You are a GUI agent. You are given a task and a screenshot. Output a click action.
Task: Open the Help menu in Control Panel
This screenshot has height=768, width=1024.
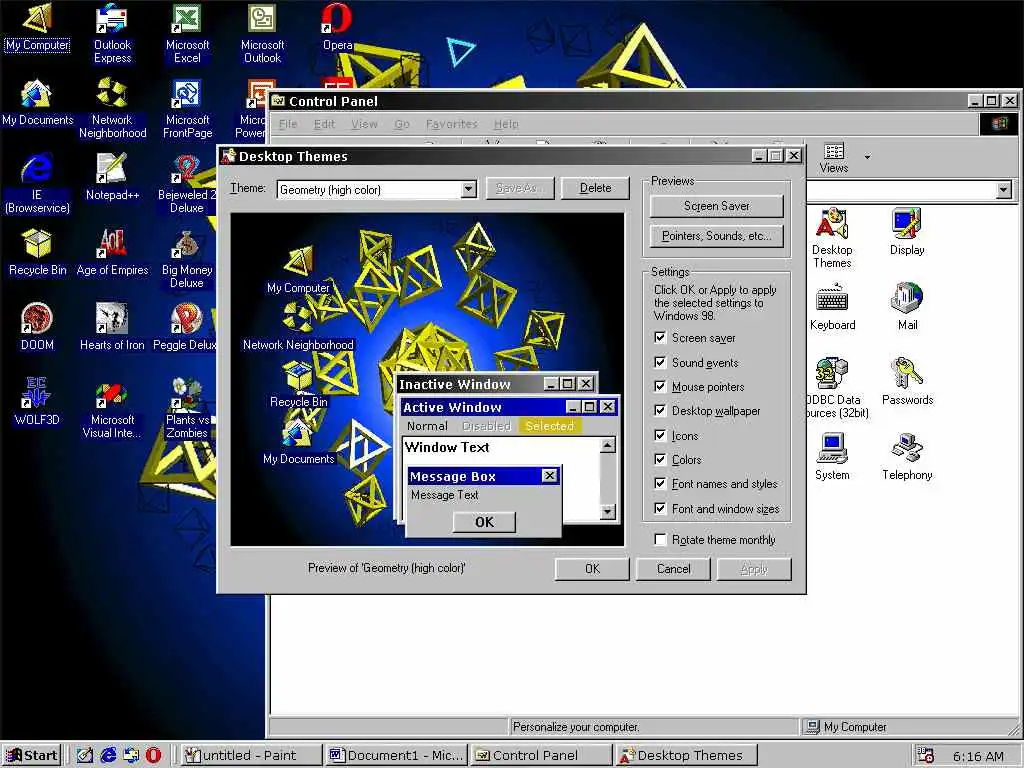click(x=506, y=123)
